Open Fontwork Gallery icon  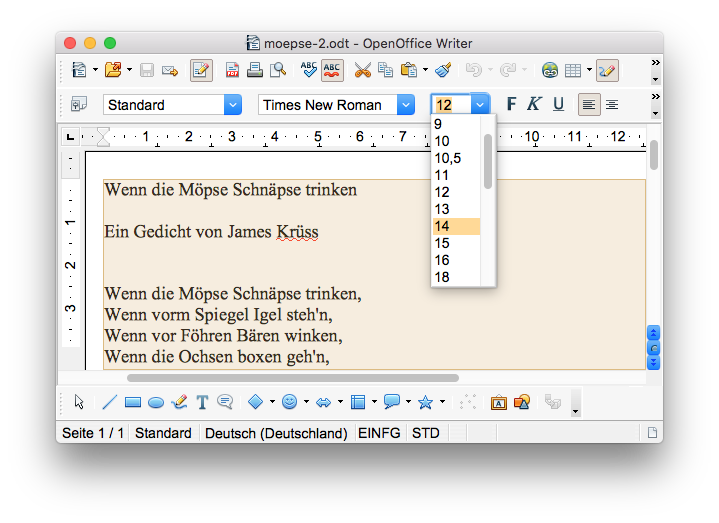498,402
